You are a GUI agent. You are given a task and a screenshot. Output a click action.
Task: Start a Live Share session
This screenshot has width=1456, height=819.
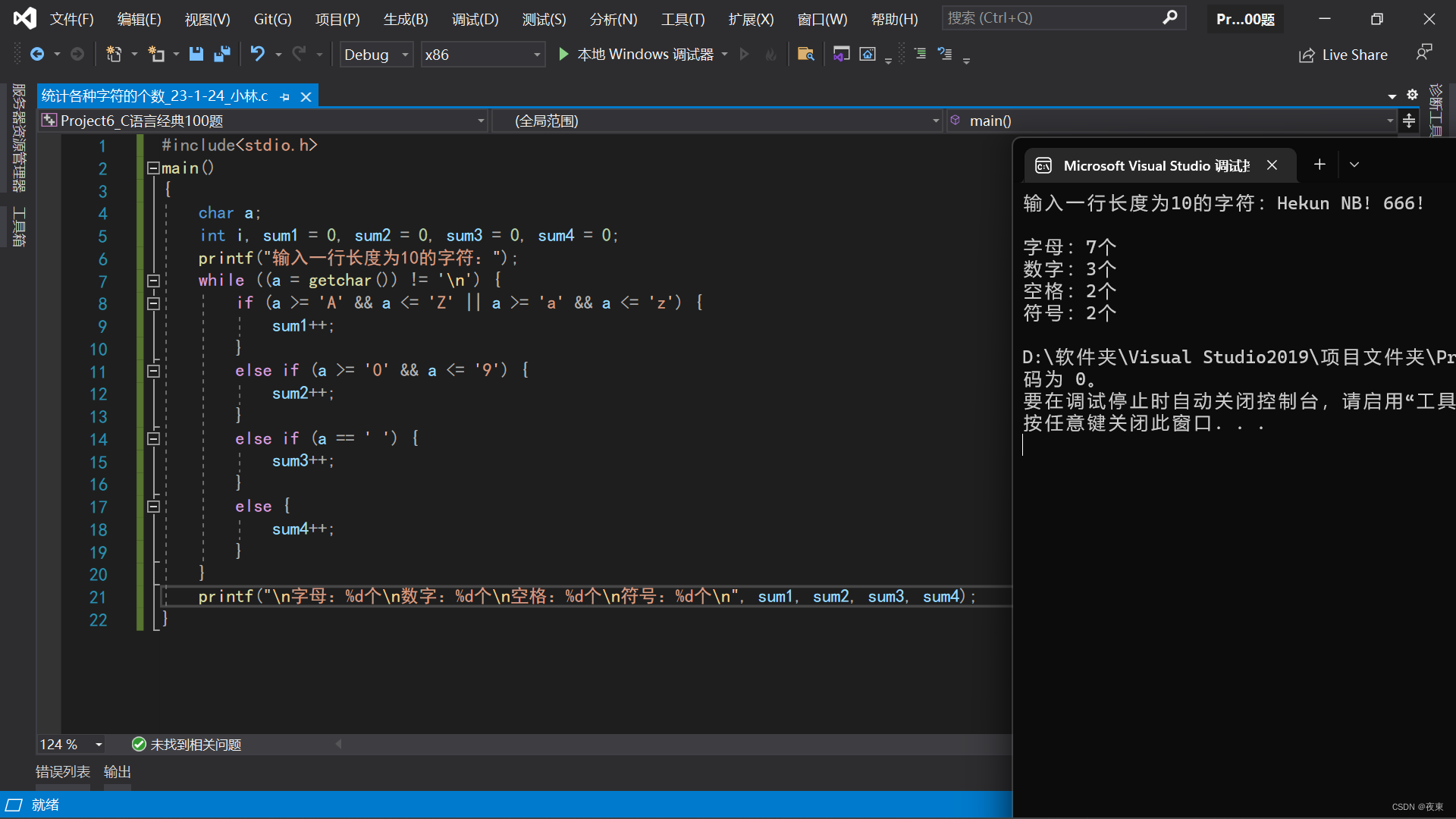(x=1342, y=54)
